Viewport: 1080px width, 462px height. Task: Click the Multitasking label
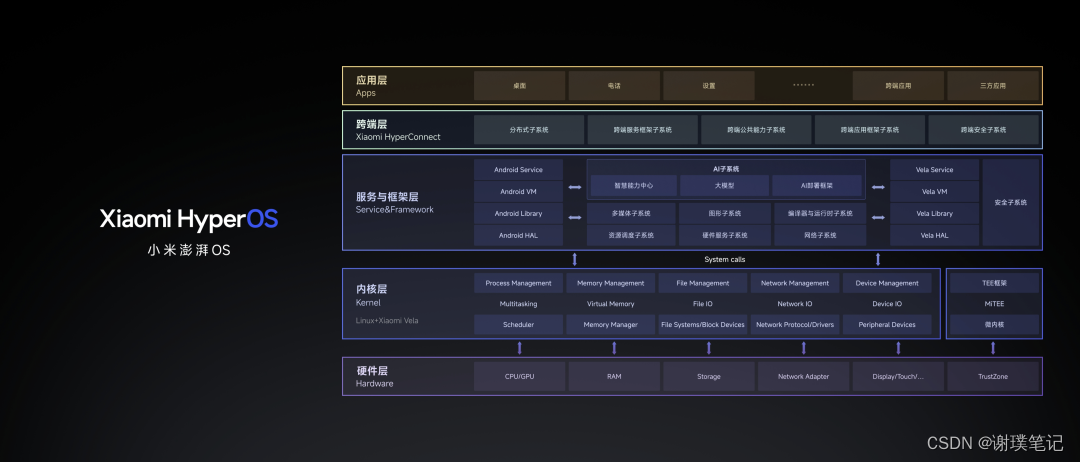click(518, 304)
